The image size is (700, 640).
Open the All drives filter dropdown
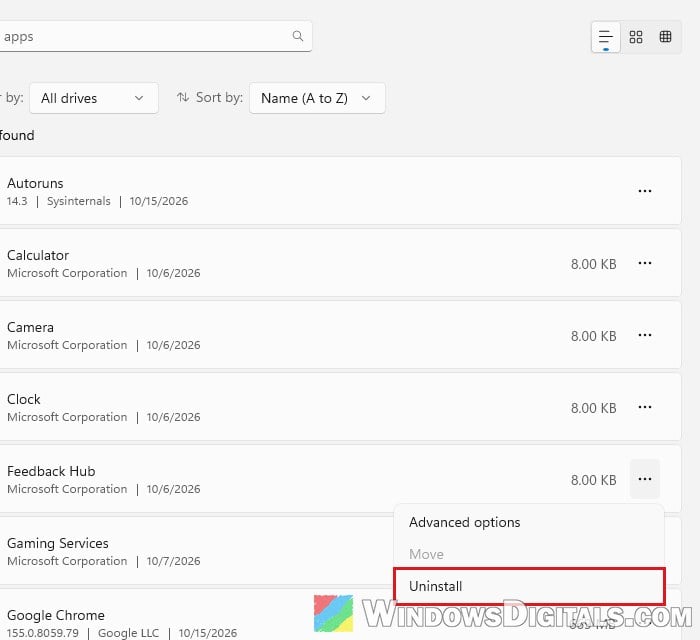tap(94, 98)
